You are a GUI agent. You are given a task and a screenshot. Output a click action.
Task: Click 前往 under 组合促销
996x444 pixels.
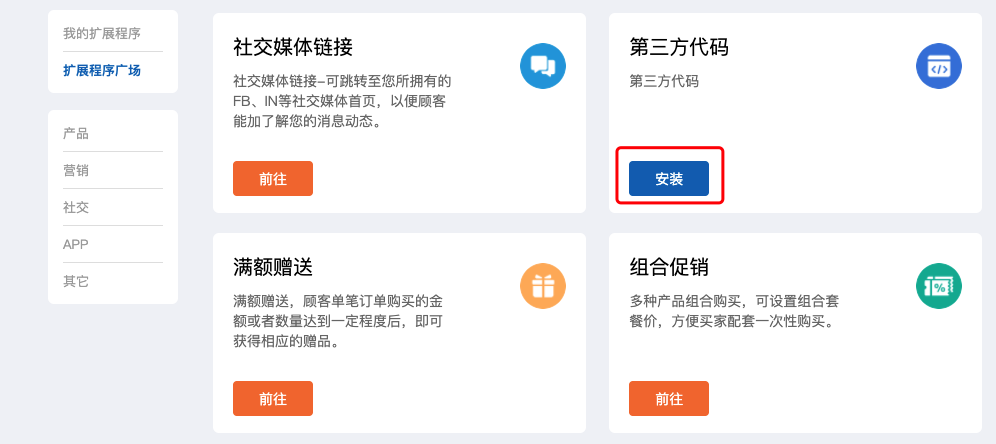669,398
